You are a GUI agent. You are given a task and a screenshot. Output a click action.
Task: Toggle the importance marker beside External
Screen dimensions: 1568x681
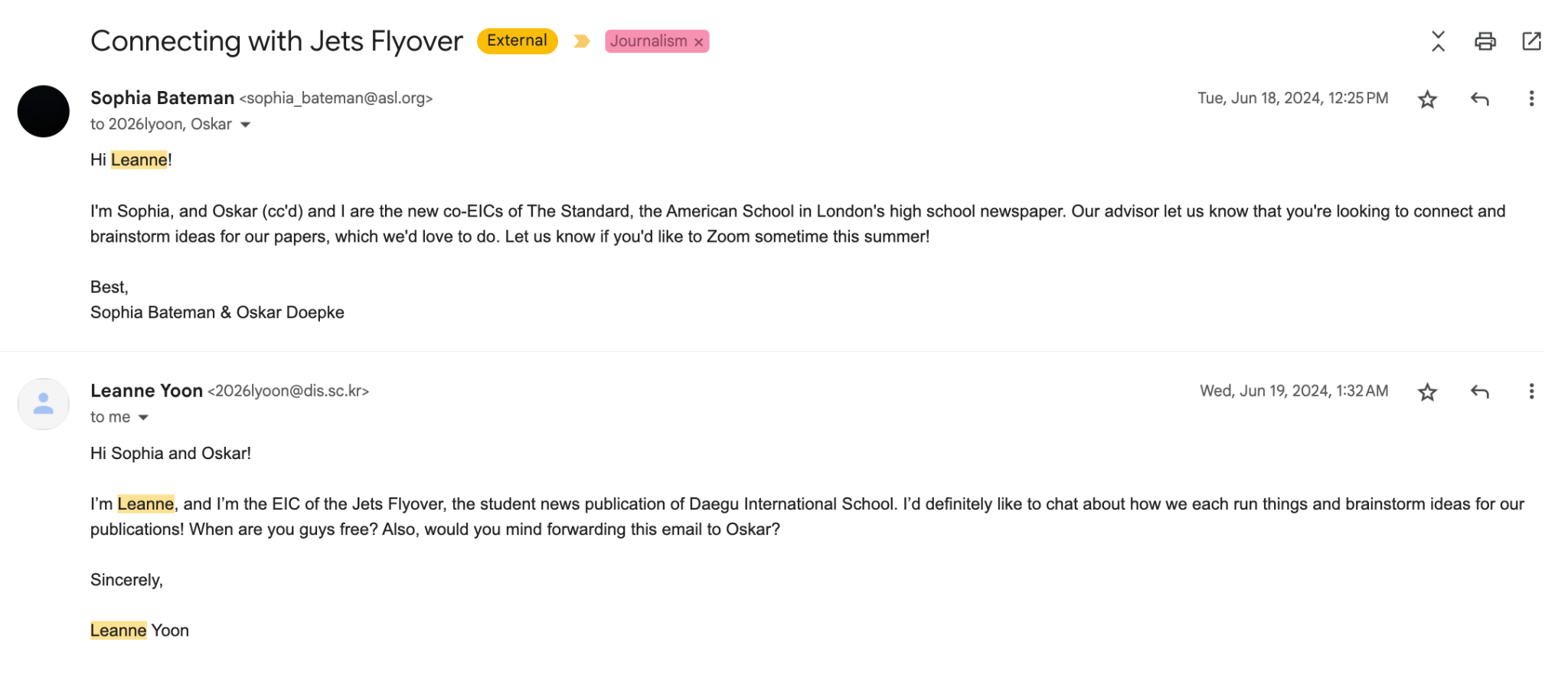click(x=581, y=41)
